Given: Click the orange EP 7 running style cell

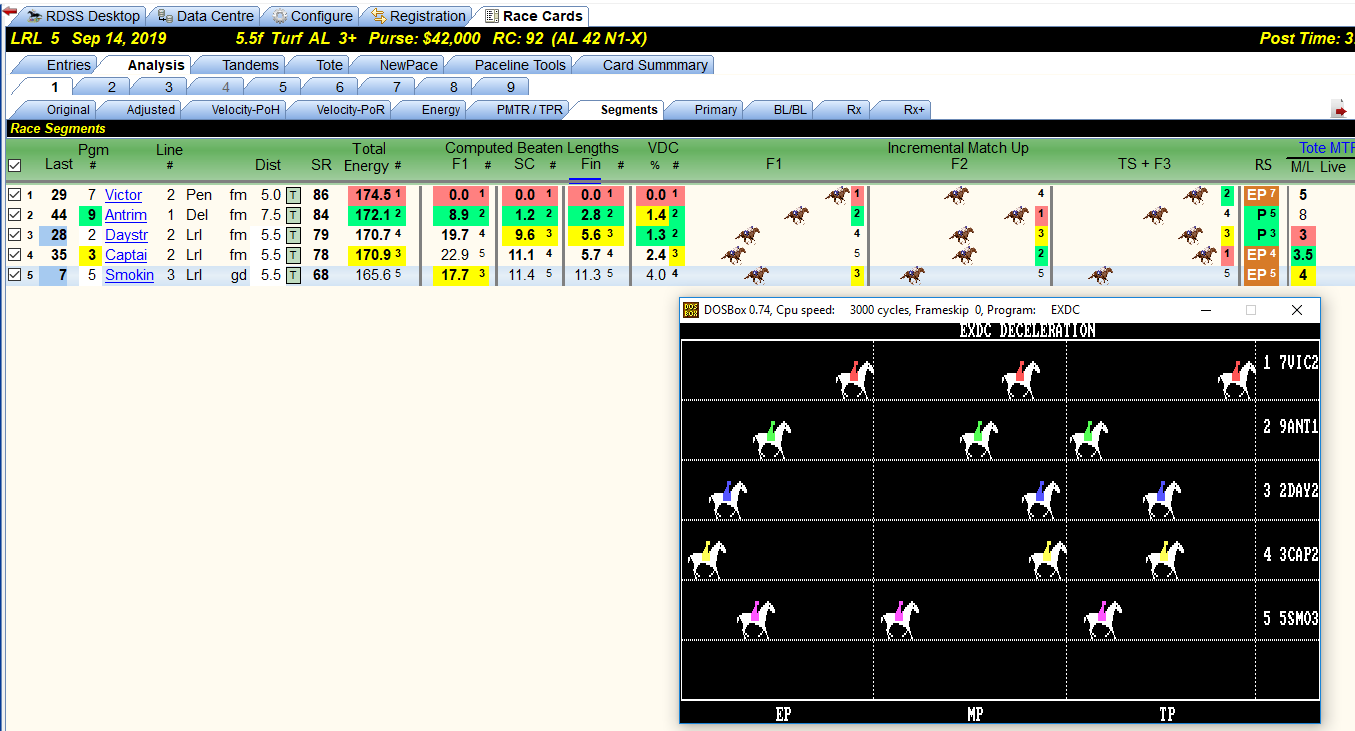Looking at the screenshot, I should tap(1261, 195).
